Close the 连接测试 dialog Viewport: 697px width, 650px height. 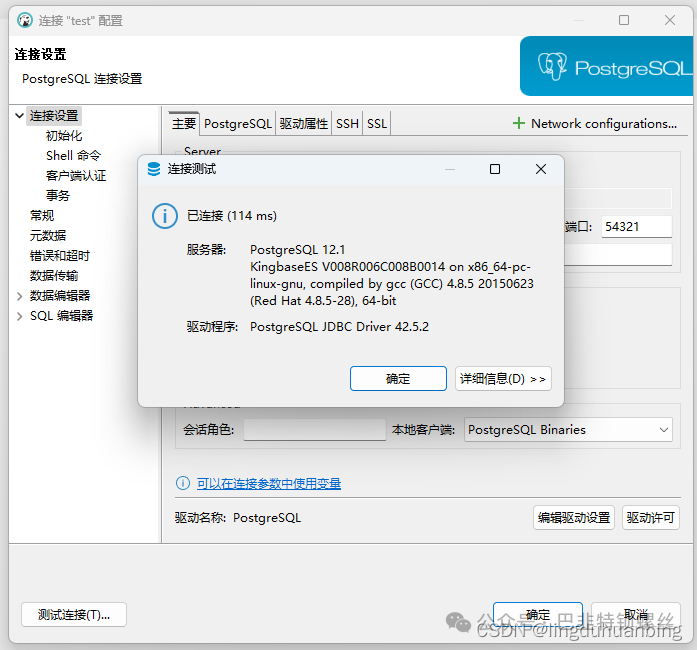[541, 169]
